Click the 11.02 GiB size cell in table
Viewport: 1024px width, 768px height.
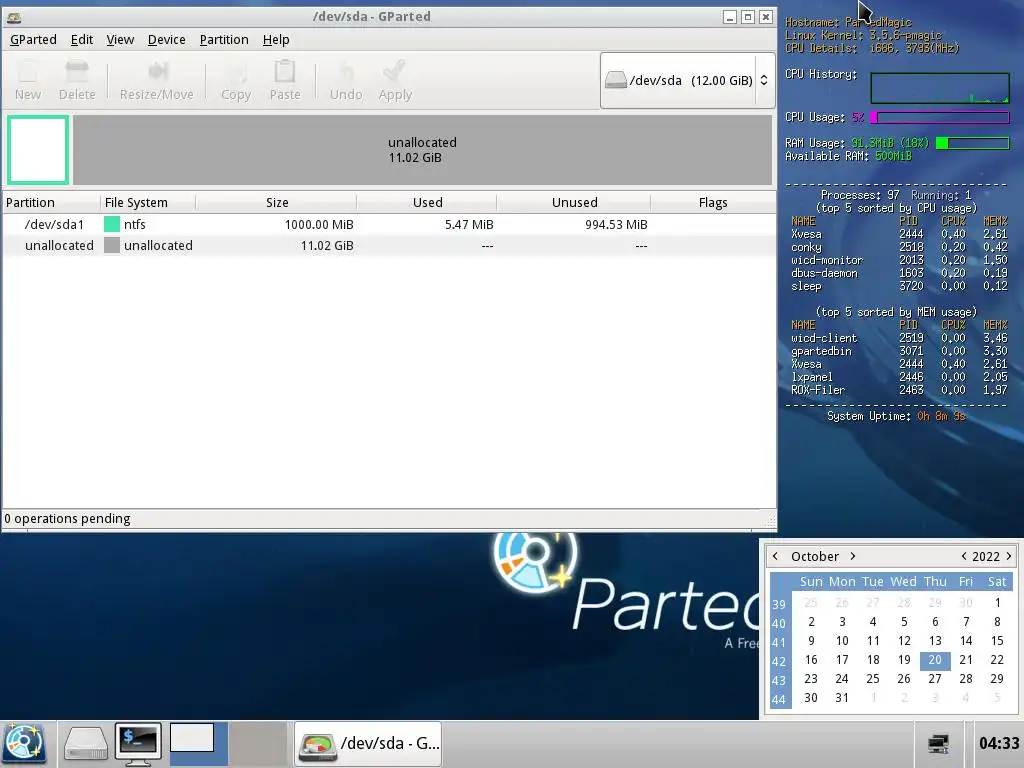(x=327, y=246)
